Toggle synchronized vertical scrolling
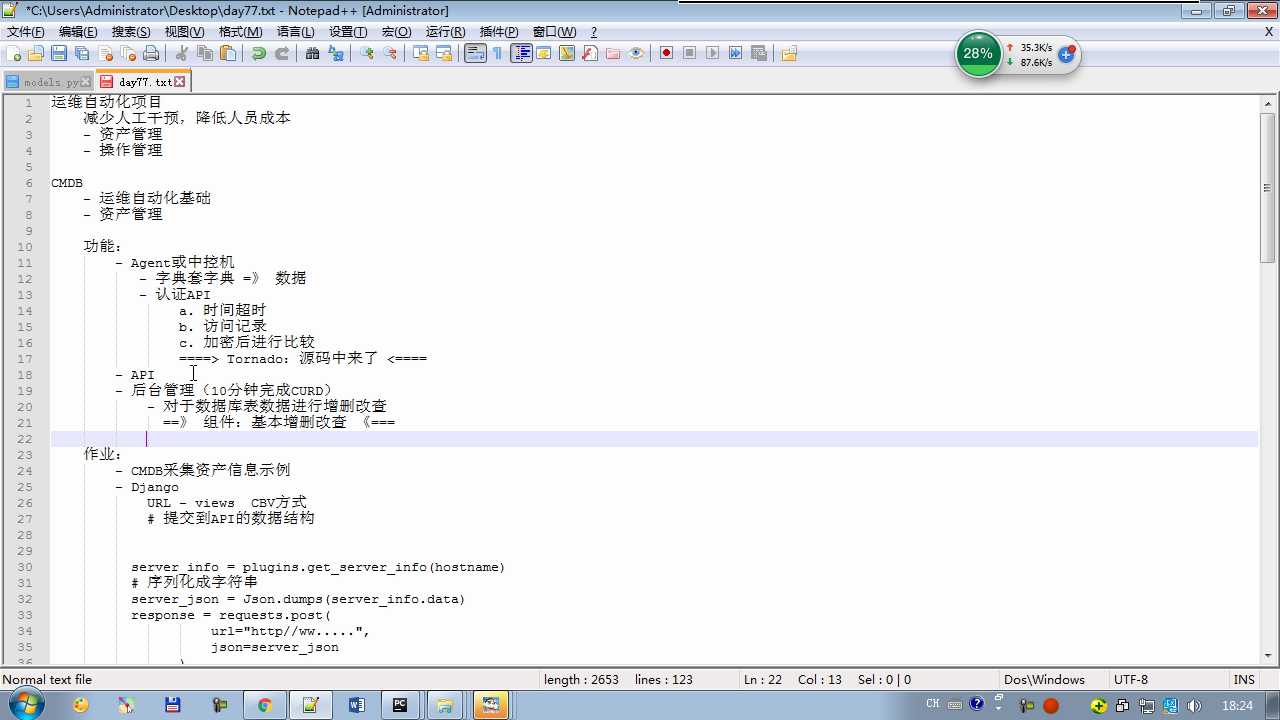Screen dimensions: 1280x720 [x=421, y=53]
